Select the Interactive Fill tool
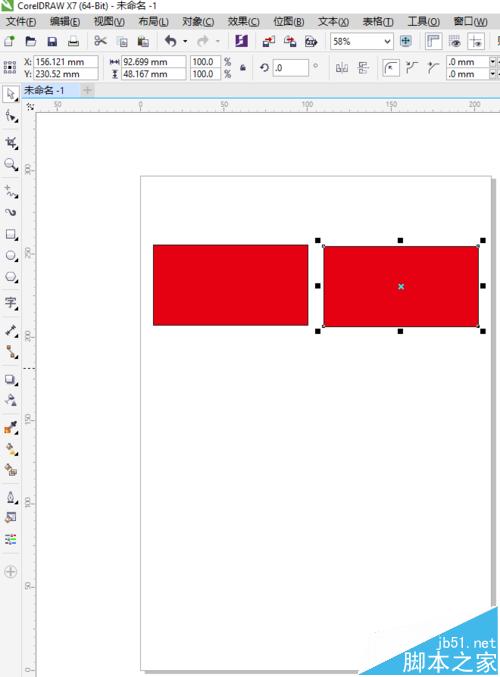Image resolution: width=500 pixels, height=677 pixels. click(x=11, y=449)
